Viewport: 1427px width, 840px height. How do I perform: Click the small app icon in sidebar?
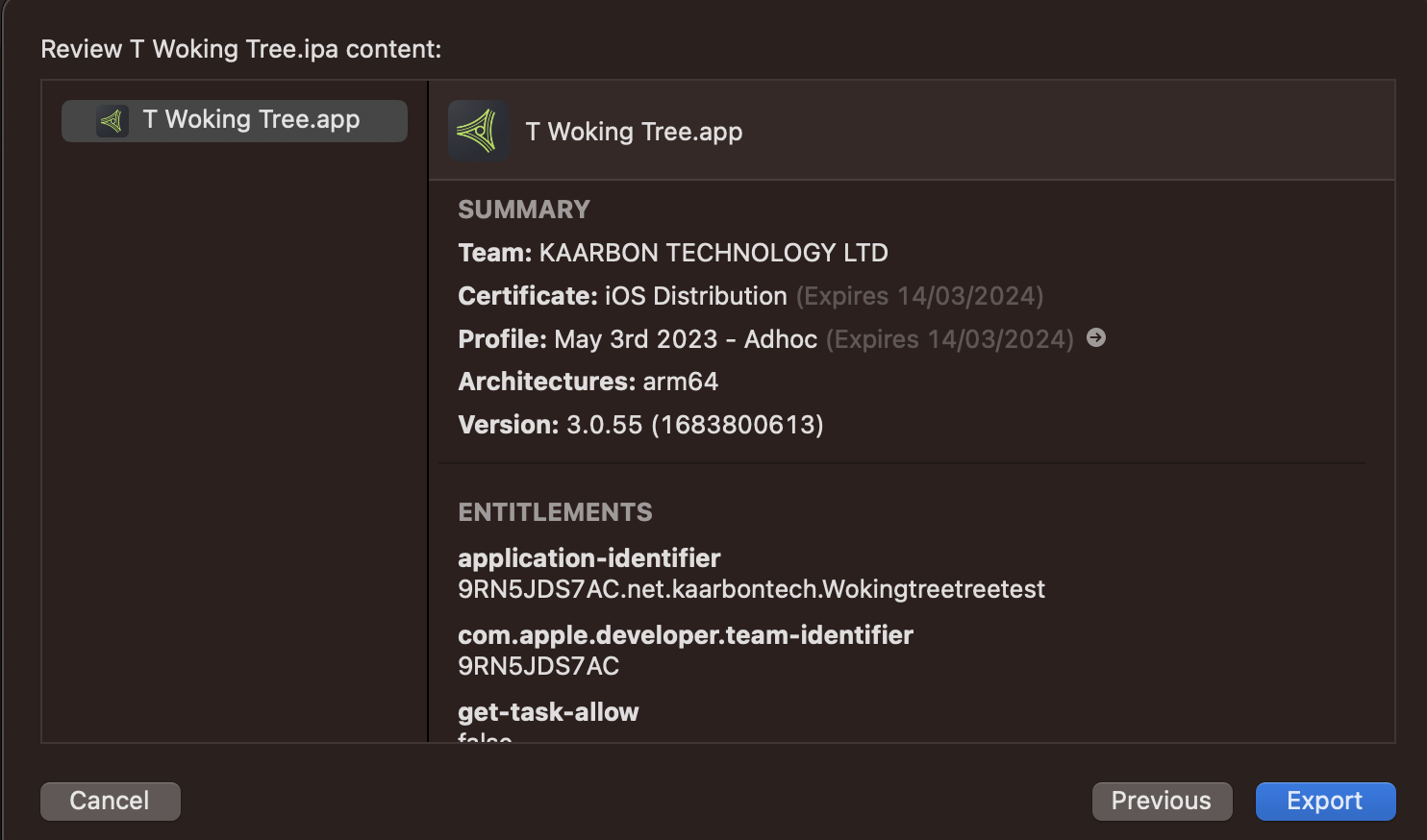pyautogui.click(x=113, y=121)
